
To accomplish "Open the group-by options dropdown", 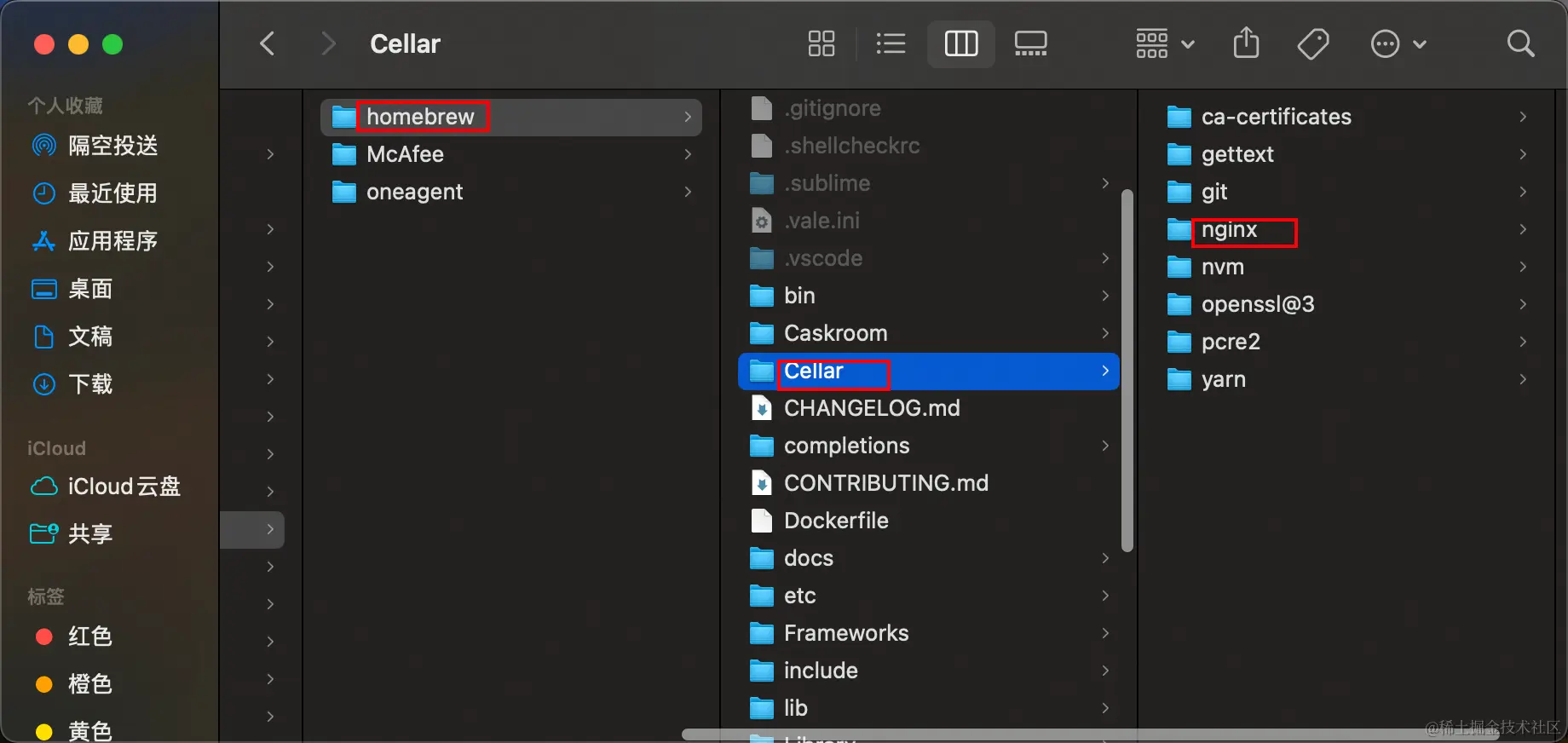I will tap(1164, 43).
